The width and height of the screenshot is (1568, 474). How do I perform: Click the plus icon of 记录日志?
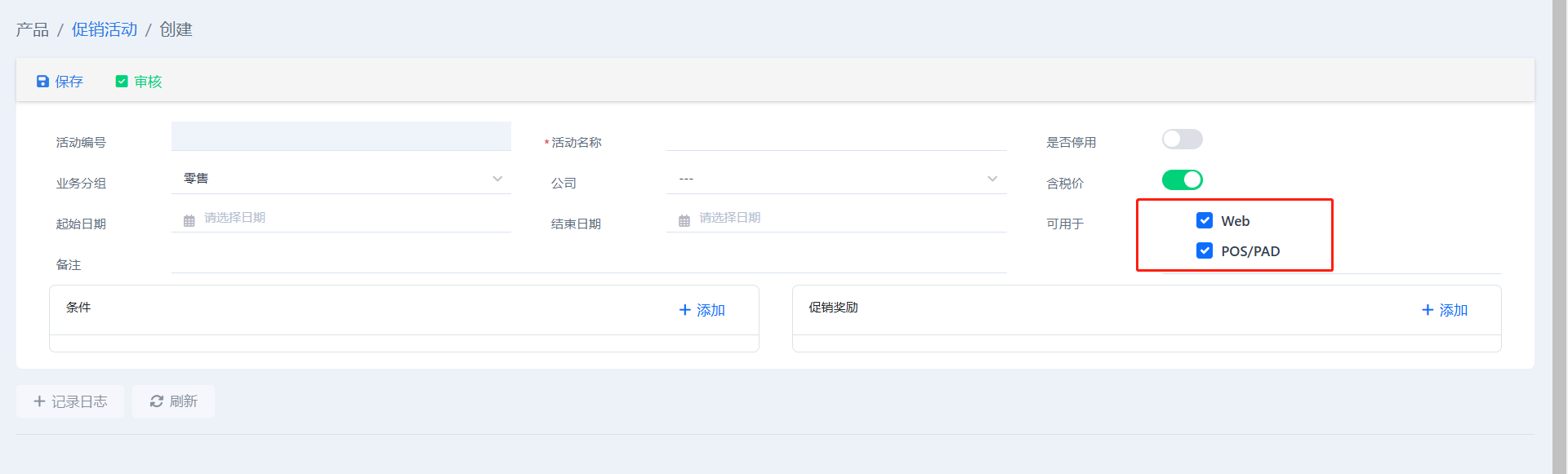tap(39, 401)
